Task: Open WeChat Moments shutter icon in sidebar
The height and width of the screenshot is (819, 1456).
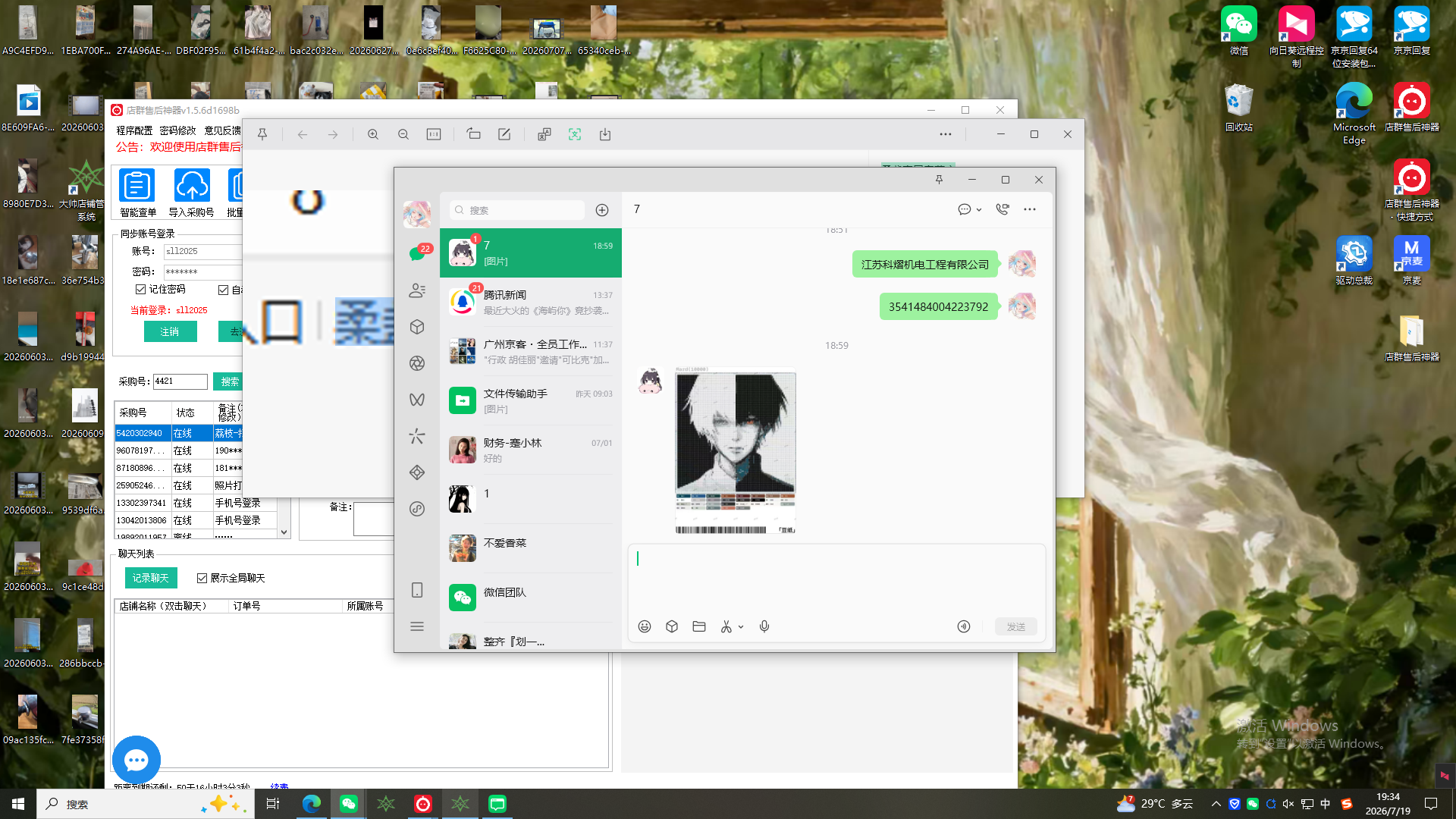Action: pos(417,363)
